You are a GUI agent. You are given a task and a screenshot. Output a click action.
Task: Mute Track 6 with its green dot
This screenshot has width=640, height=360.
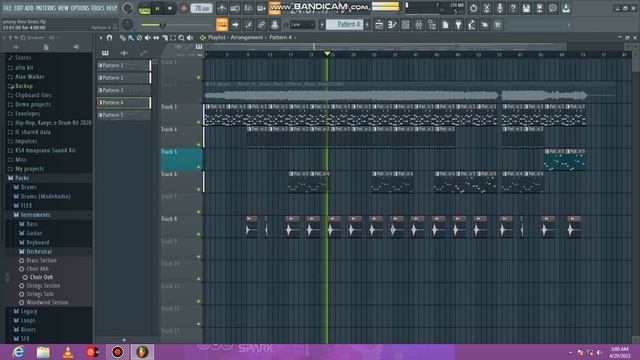[199, 189]
